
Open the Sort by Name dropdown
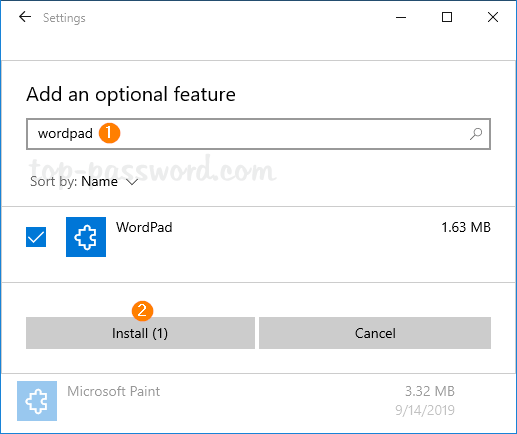(x=84, y=182)
